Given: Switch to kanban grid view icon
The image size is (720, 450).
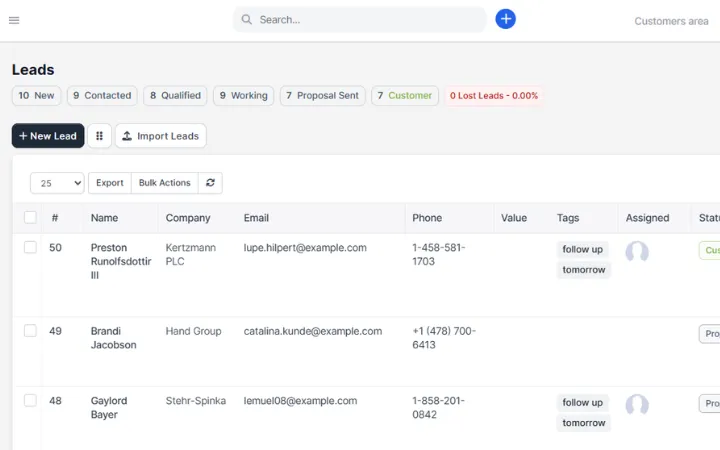Looking at the screenshot, I should 99,136.
